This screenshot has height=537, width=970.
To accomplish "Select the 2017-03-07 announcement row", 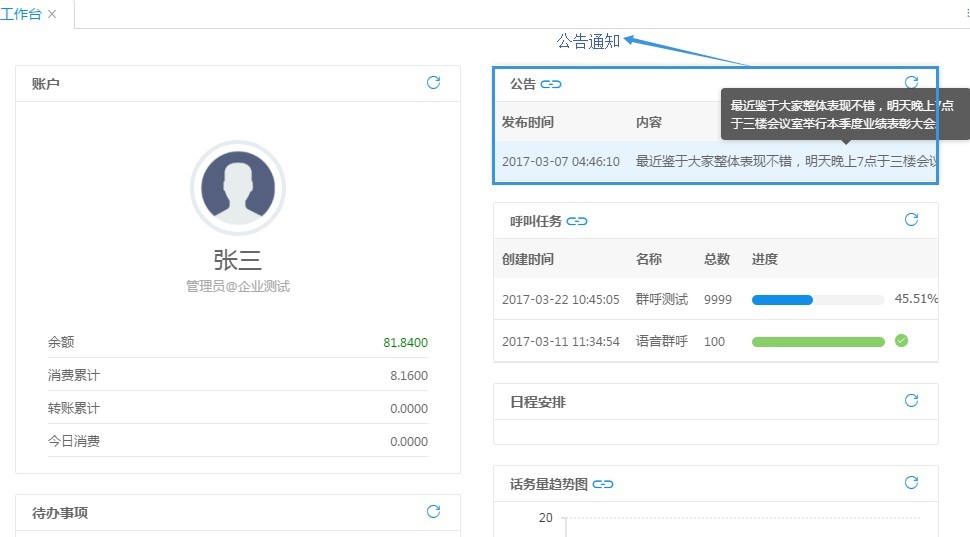I will [x=715, y=162].
